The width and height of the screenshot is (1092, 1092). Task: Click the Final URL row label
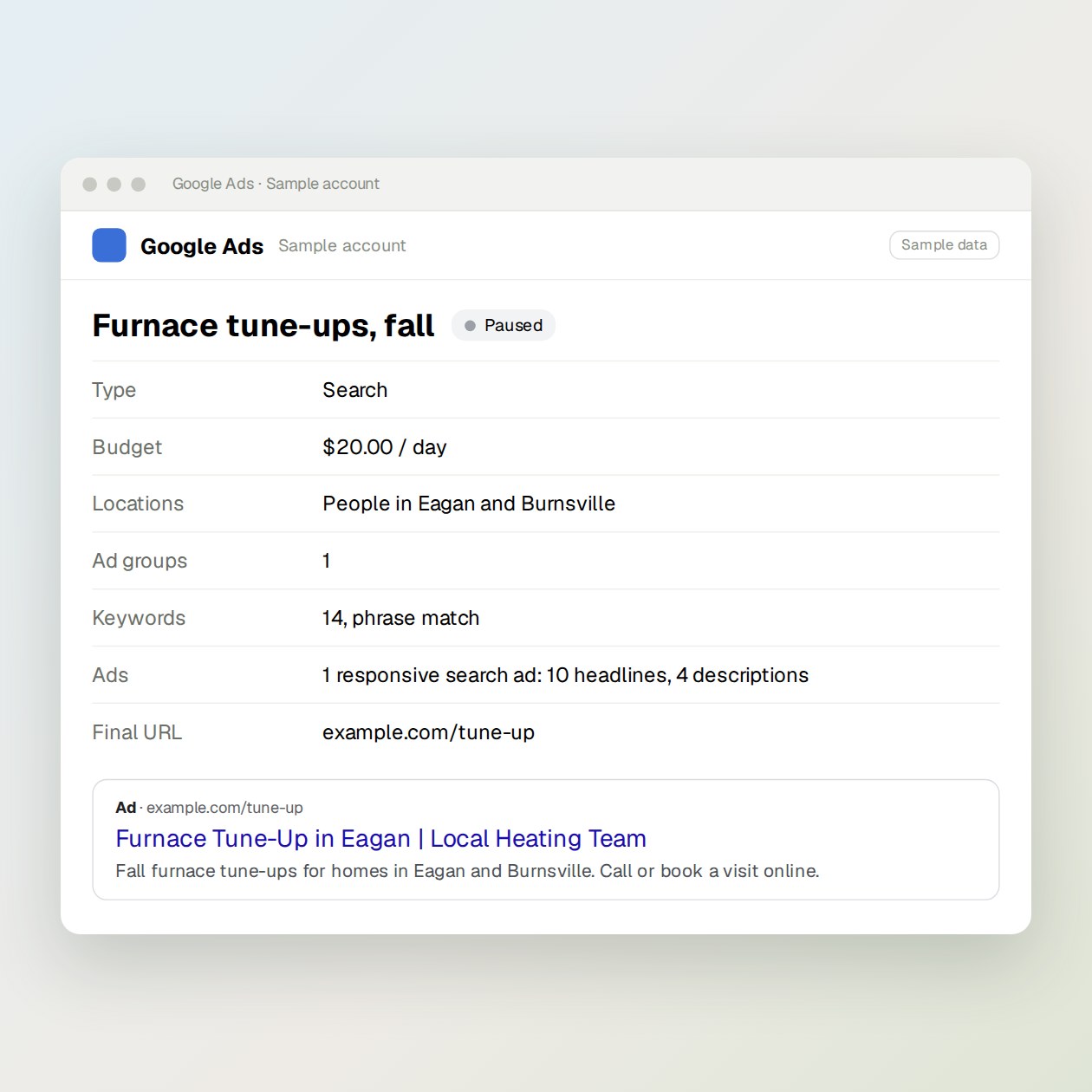click(x=137, y=732)
